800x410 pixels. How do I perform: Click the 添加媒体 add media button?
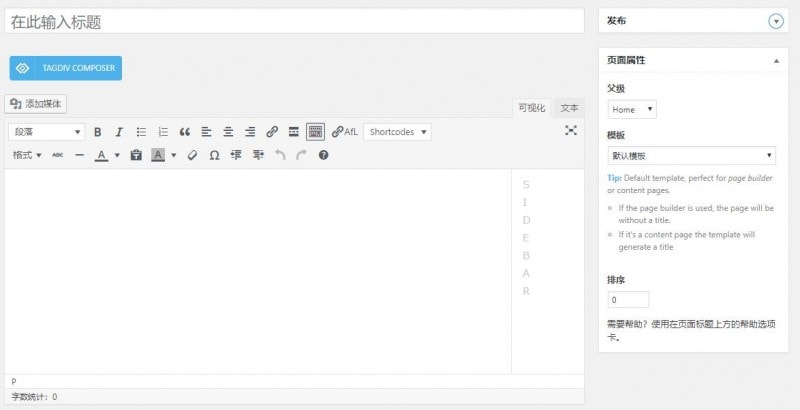click(37, 103)
